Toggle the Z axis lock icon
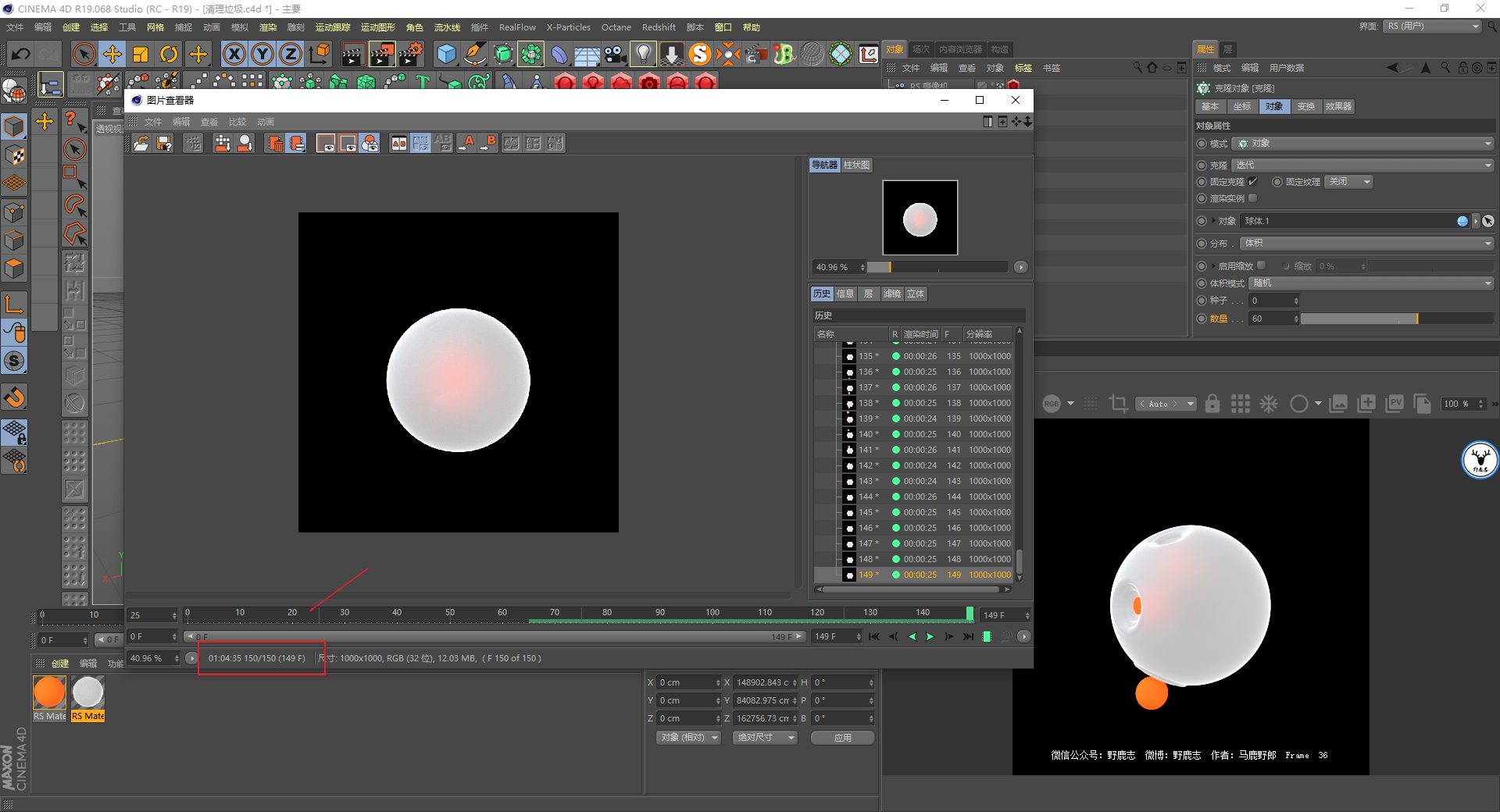Screen dimensions: 1500x812 291,54
